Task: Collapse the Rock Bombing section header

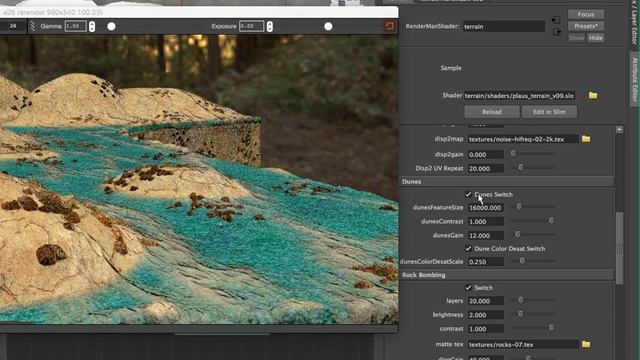Action: pos(506,275)
